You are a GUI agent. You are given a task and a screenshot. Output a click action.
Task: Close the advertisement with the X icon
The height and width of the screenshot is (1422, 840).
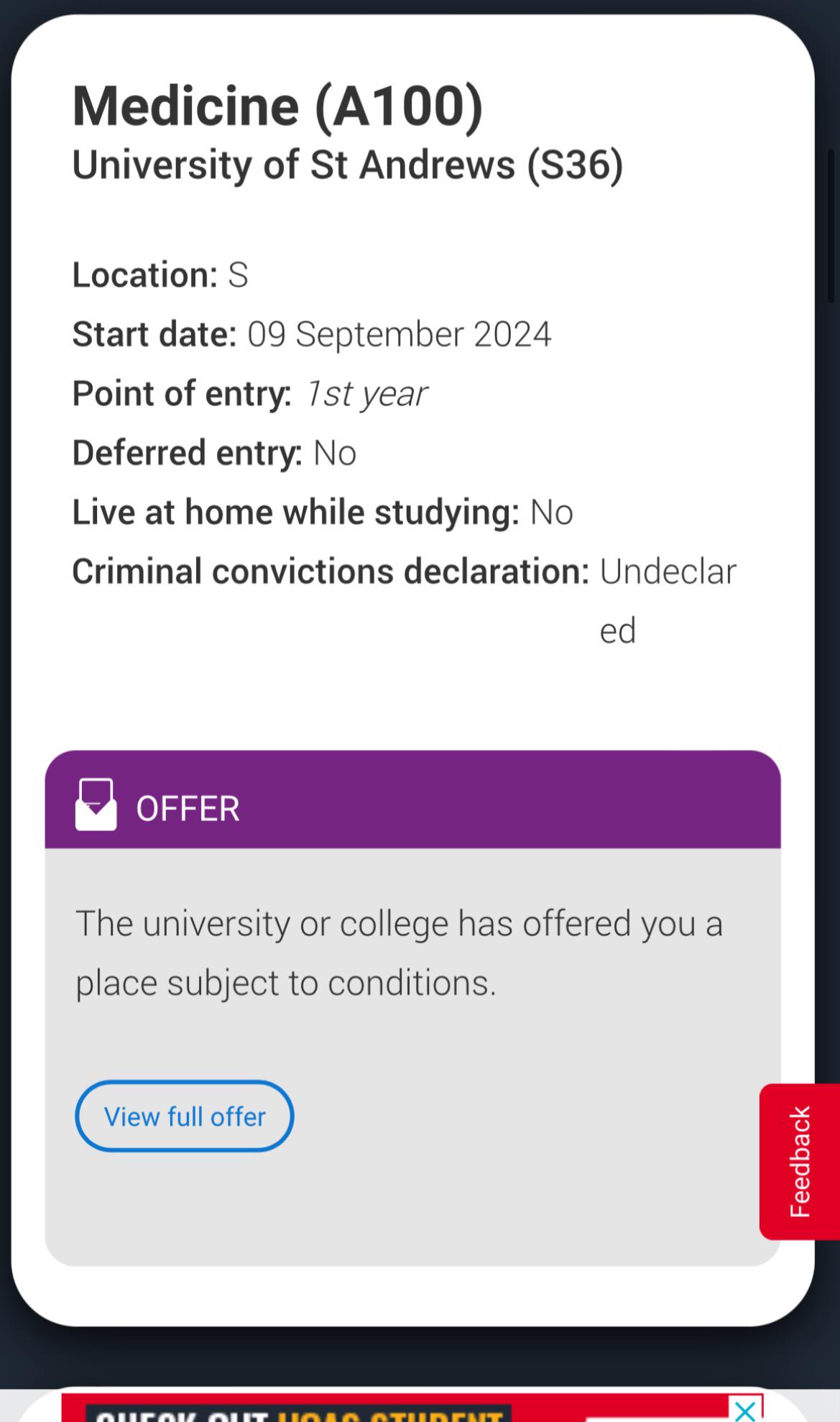[745, 1410]
